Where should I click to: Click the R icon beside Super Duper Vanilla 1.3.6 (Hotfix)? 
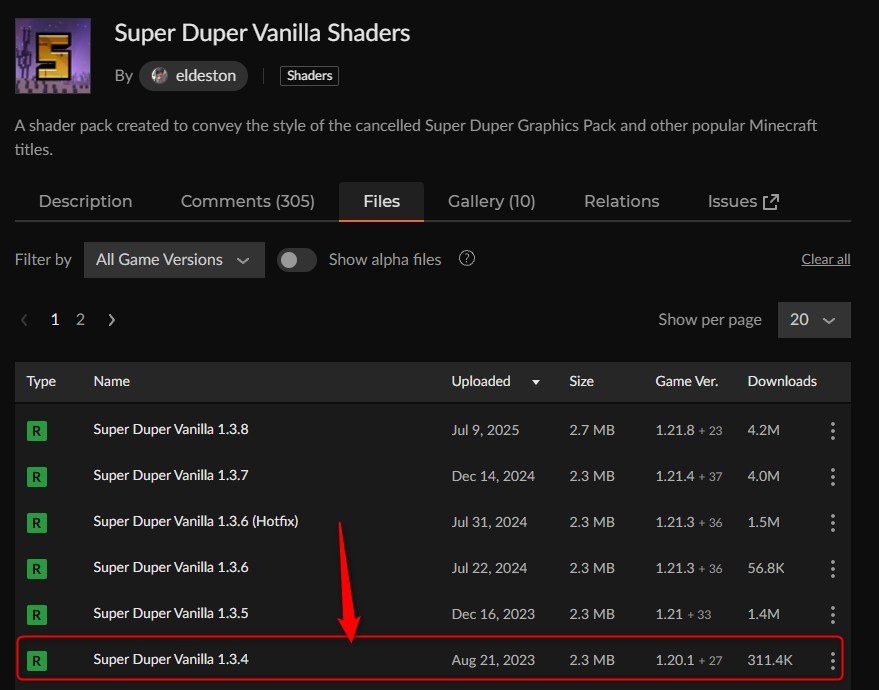point(37,522)
